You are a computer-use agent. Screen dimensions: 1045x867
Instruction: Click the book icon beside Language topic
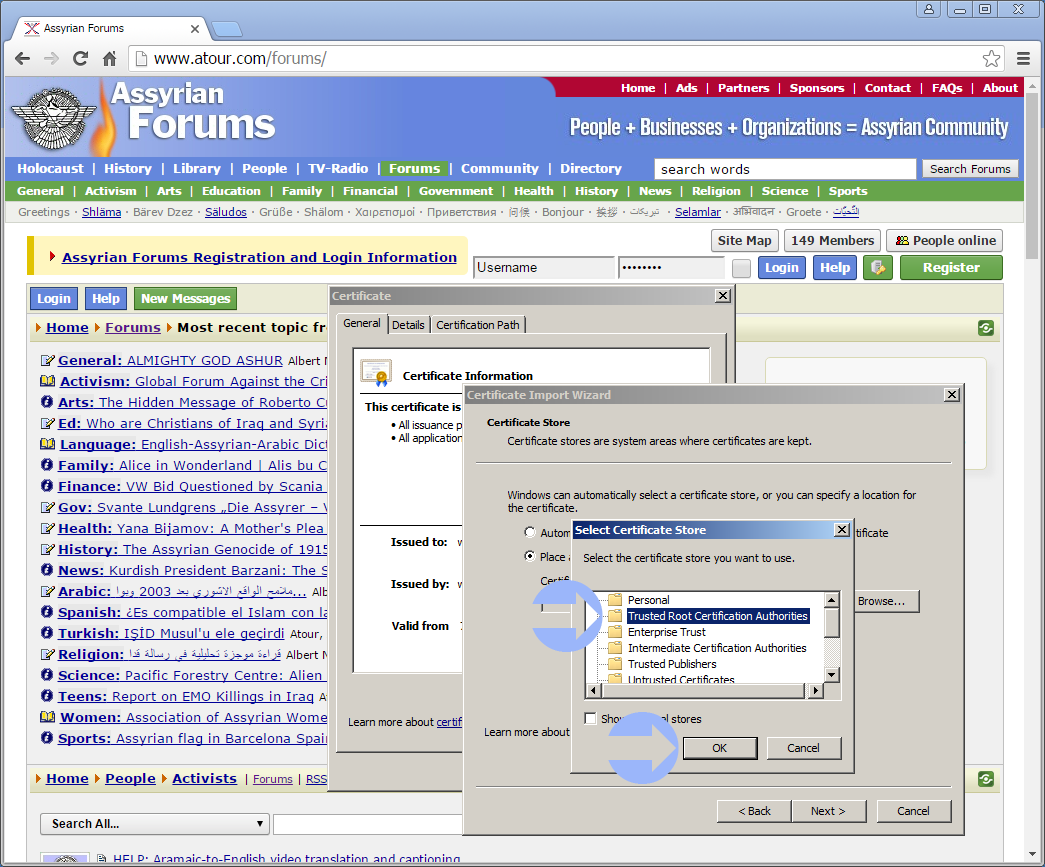(x=47, y=444)
